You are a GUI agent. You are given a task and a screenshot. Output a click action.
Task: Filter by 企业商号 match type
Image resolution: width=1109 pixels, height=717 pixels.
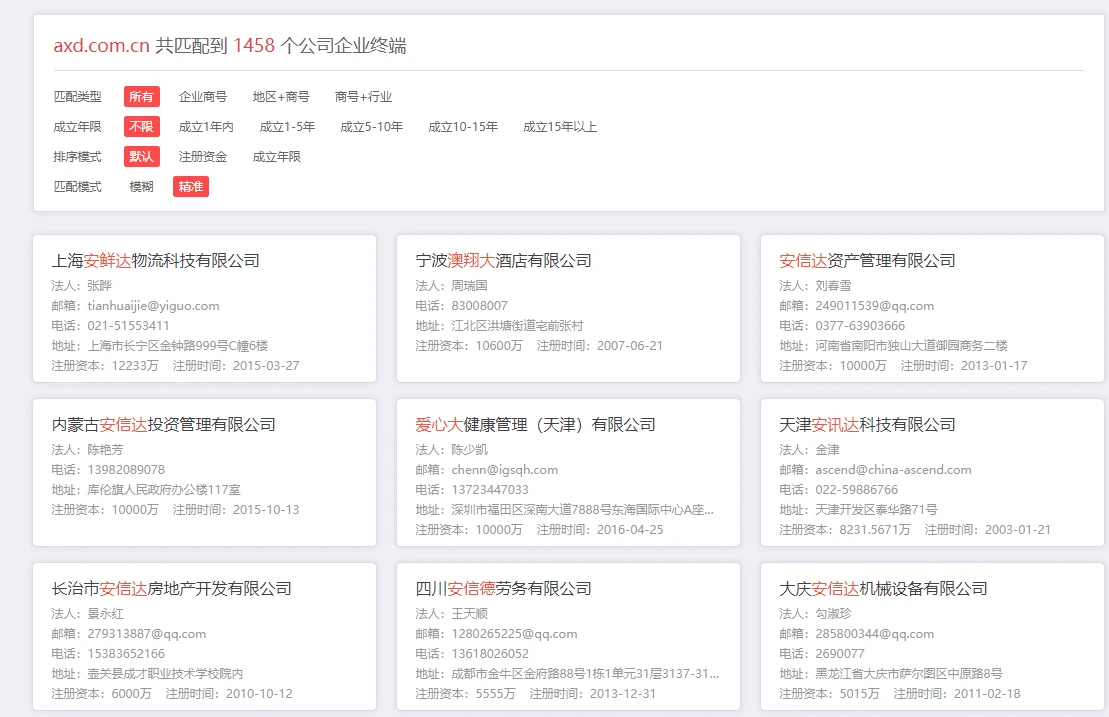[202, 97]
